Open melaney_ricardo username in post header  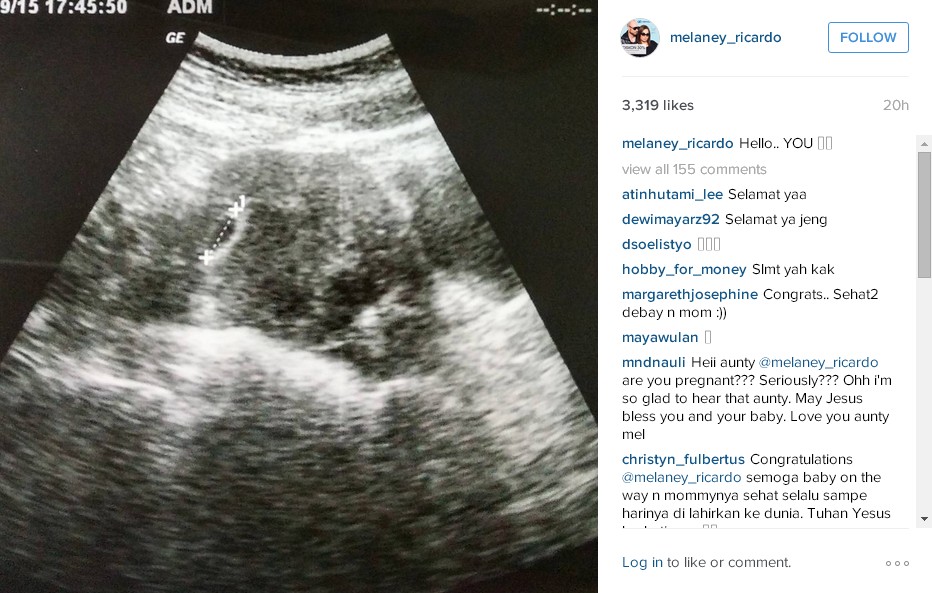[725, 37]
